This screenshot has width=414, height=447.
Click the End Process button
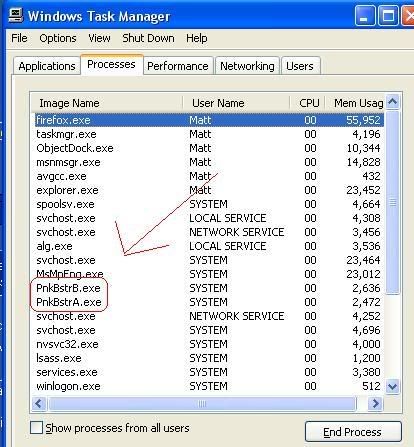click(x=353, y=432)
